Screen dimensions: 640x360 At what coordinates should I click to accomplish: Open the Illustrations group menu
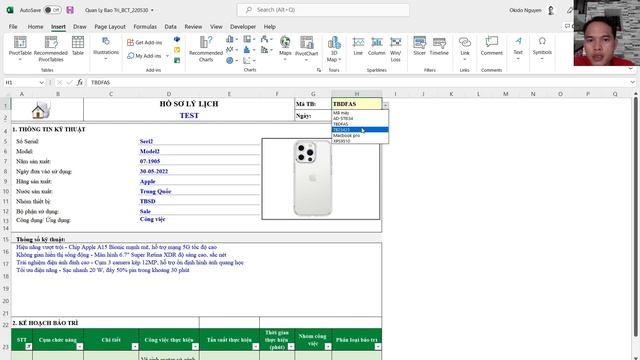pyautogui.click(x=106, y=48)
